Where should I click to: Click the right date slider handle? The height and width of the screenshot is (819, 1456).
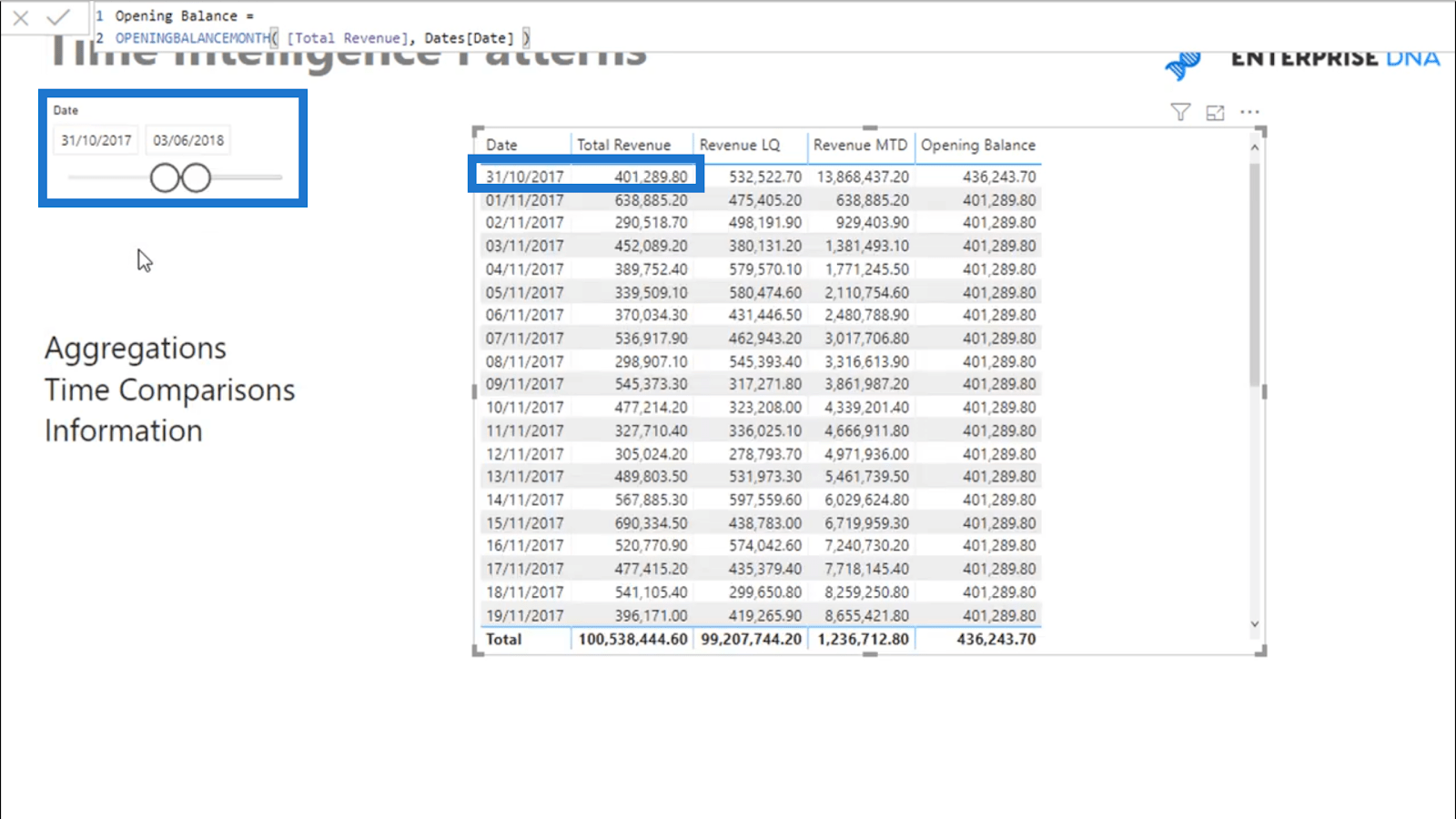[x=196, y=177]
